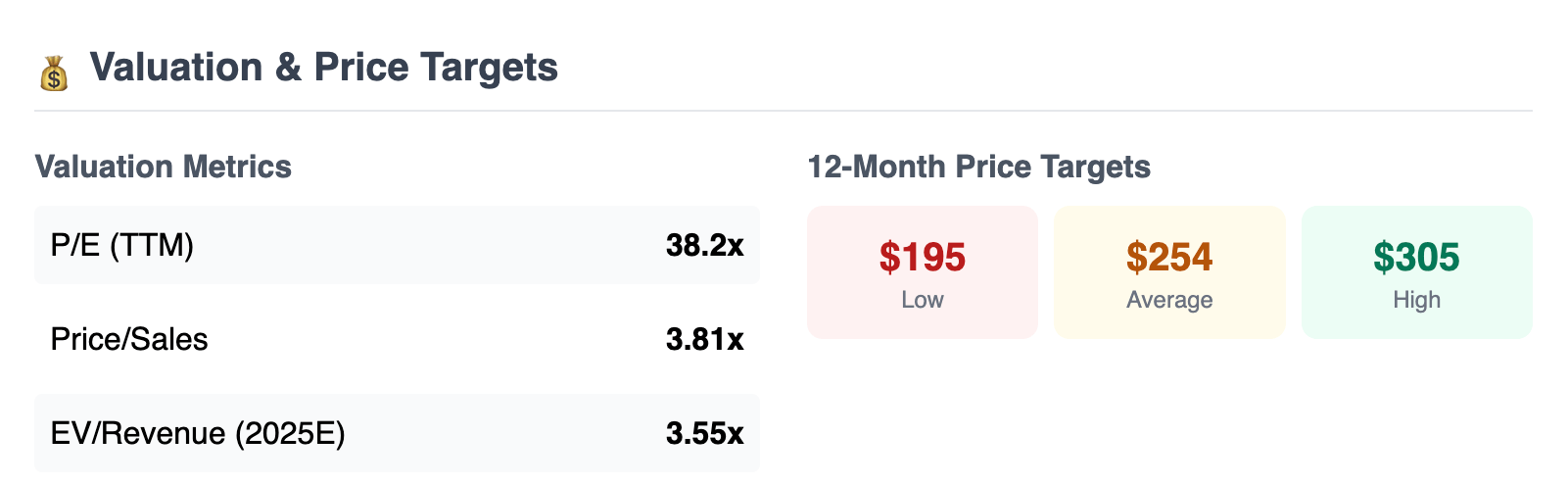
Task: Click the divider line below the section title
Action: pos(784,111)
